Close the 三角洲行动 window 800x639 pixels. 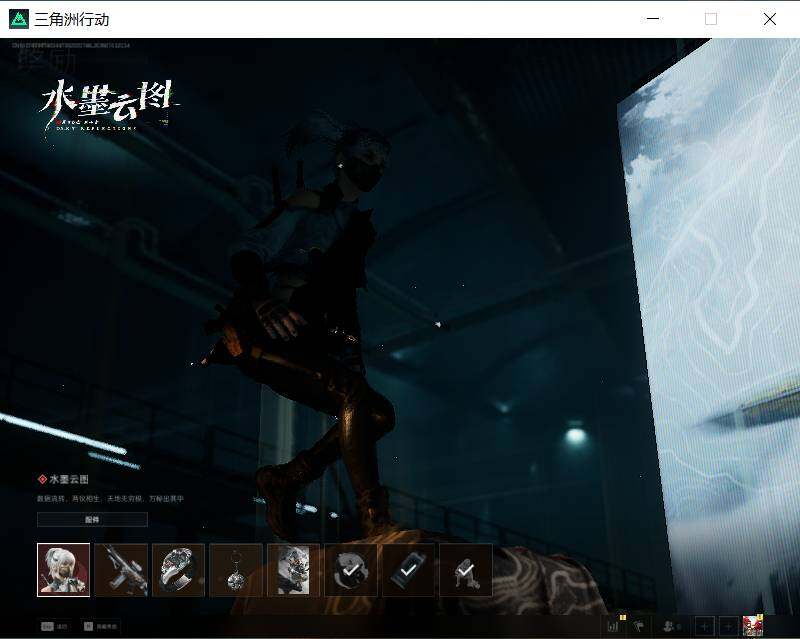[x=769, y=19]
